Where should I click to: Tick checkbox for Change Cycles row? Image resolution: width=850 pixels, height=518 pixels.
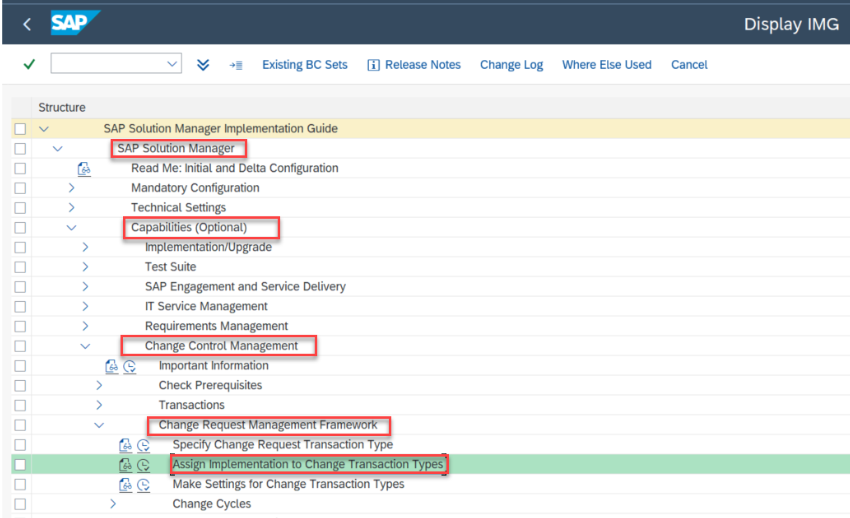(20, 504)
